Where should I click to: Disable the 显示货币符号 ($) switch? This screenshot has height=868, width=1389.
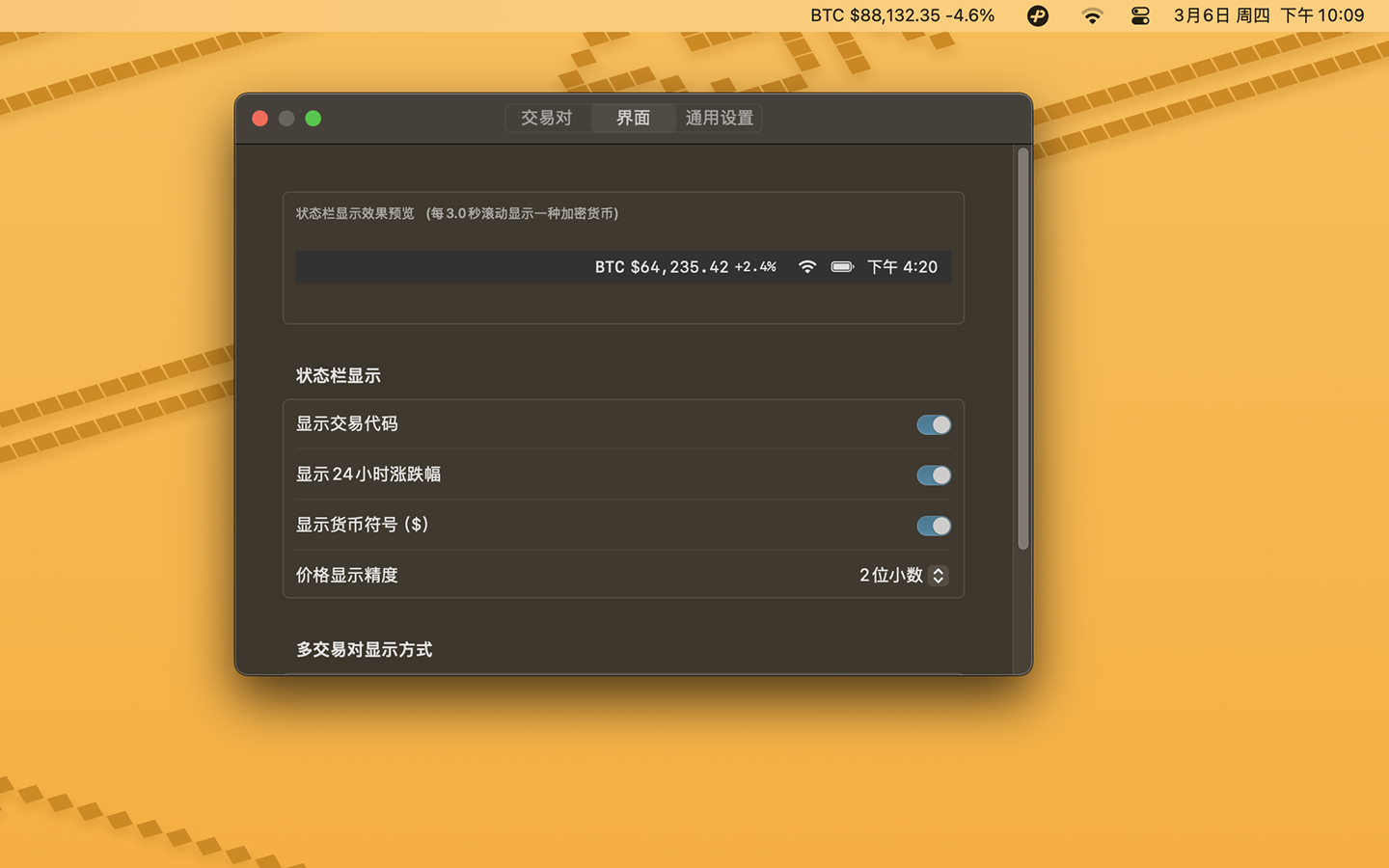[934, 526]
